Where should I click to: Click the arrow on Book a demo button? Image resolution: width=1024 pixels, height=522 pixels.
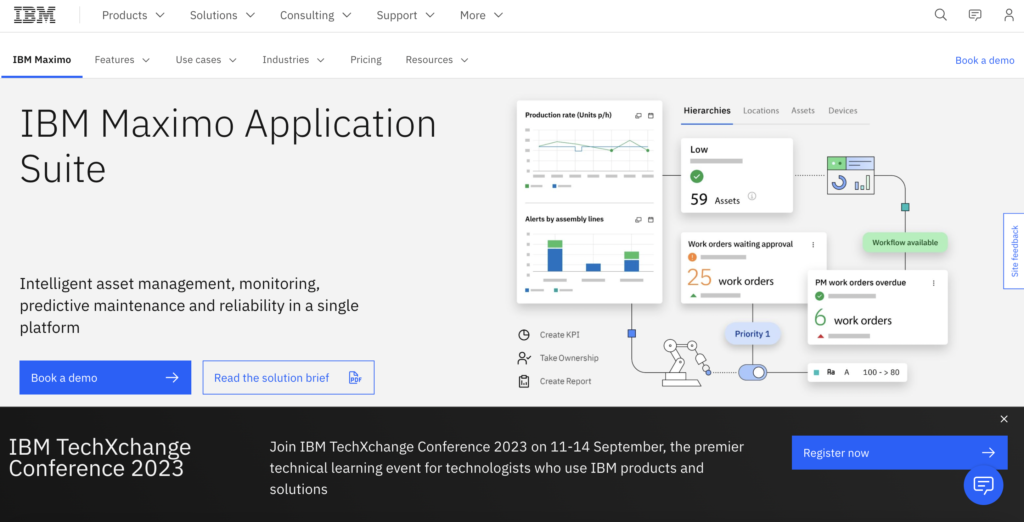tap(172, 378)
